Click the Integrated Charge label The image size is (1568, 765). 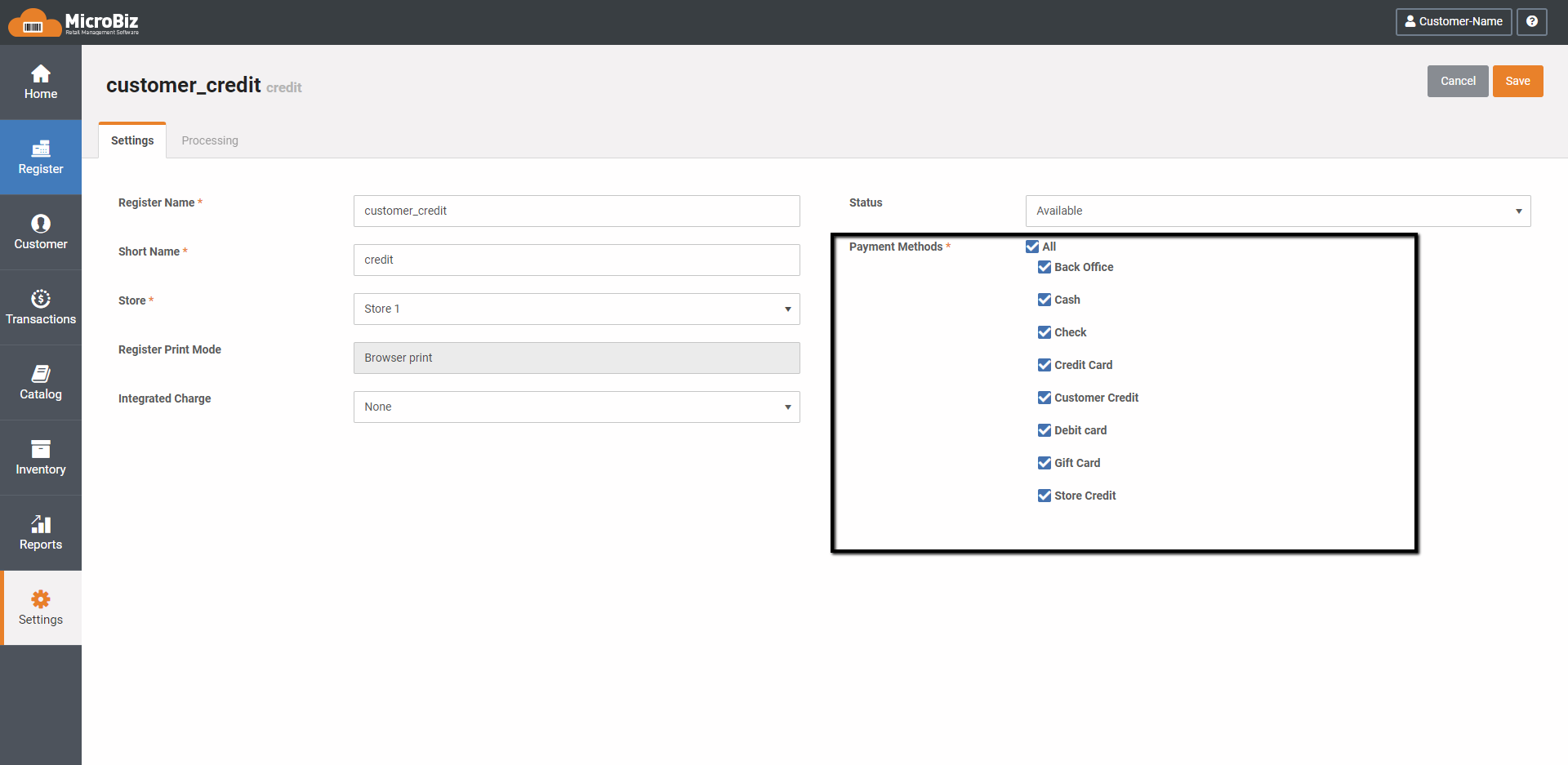165,398
